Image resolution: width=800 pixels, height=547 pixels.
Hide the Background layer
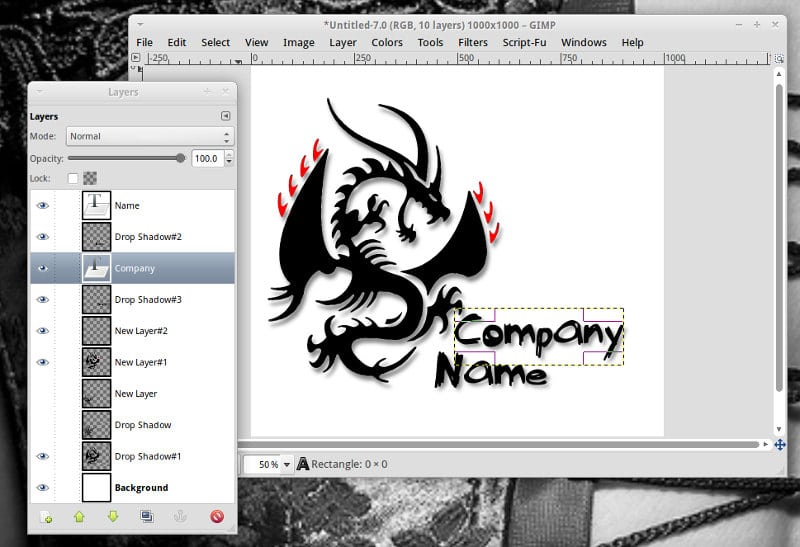point(42,487)
